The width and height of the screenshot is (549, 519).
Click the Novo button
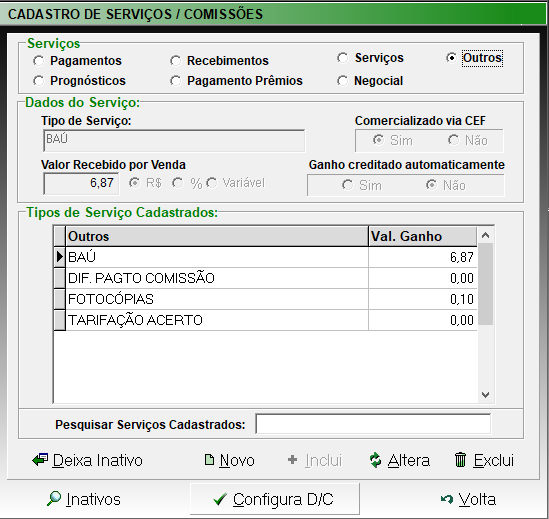[229, 460]
